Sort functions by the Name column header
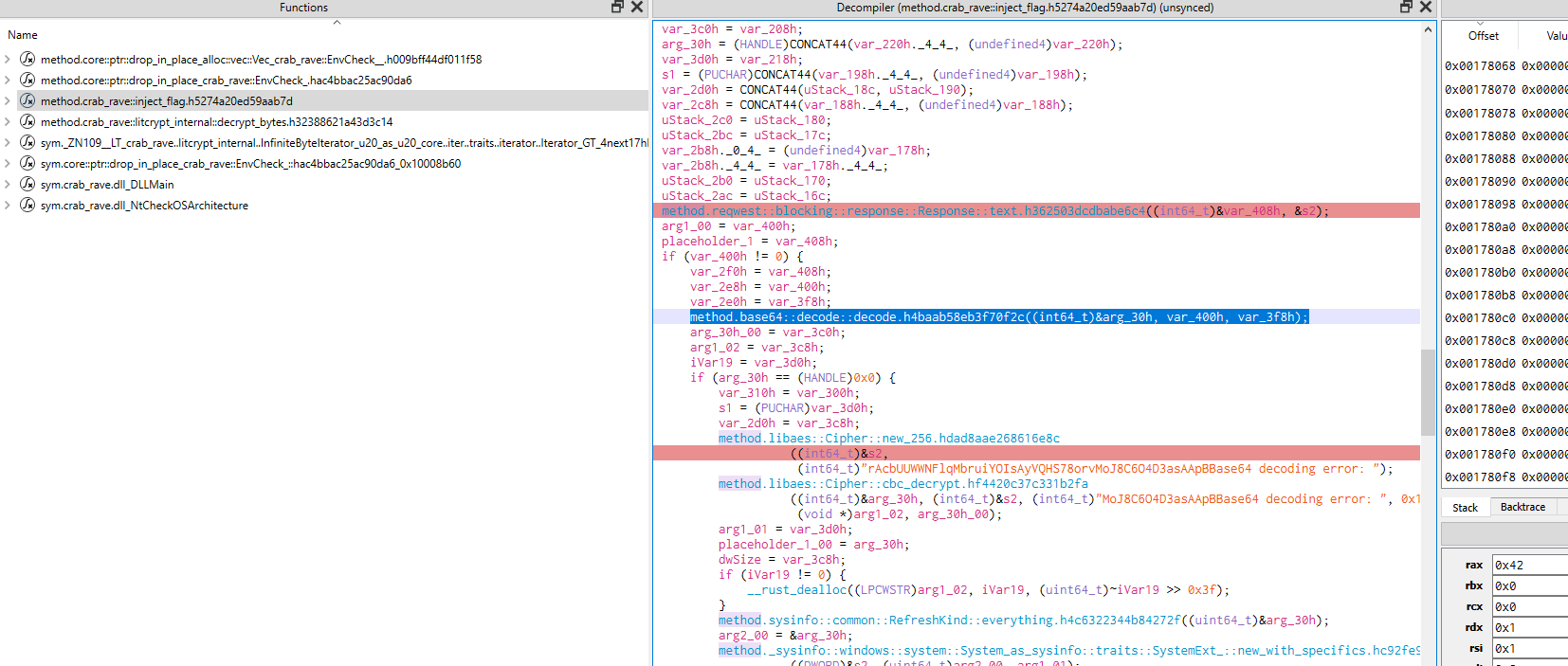This screenshot has height=666, width=1568. tap(23, 35)
